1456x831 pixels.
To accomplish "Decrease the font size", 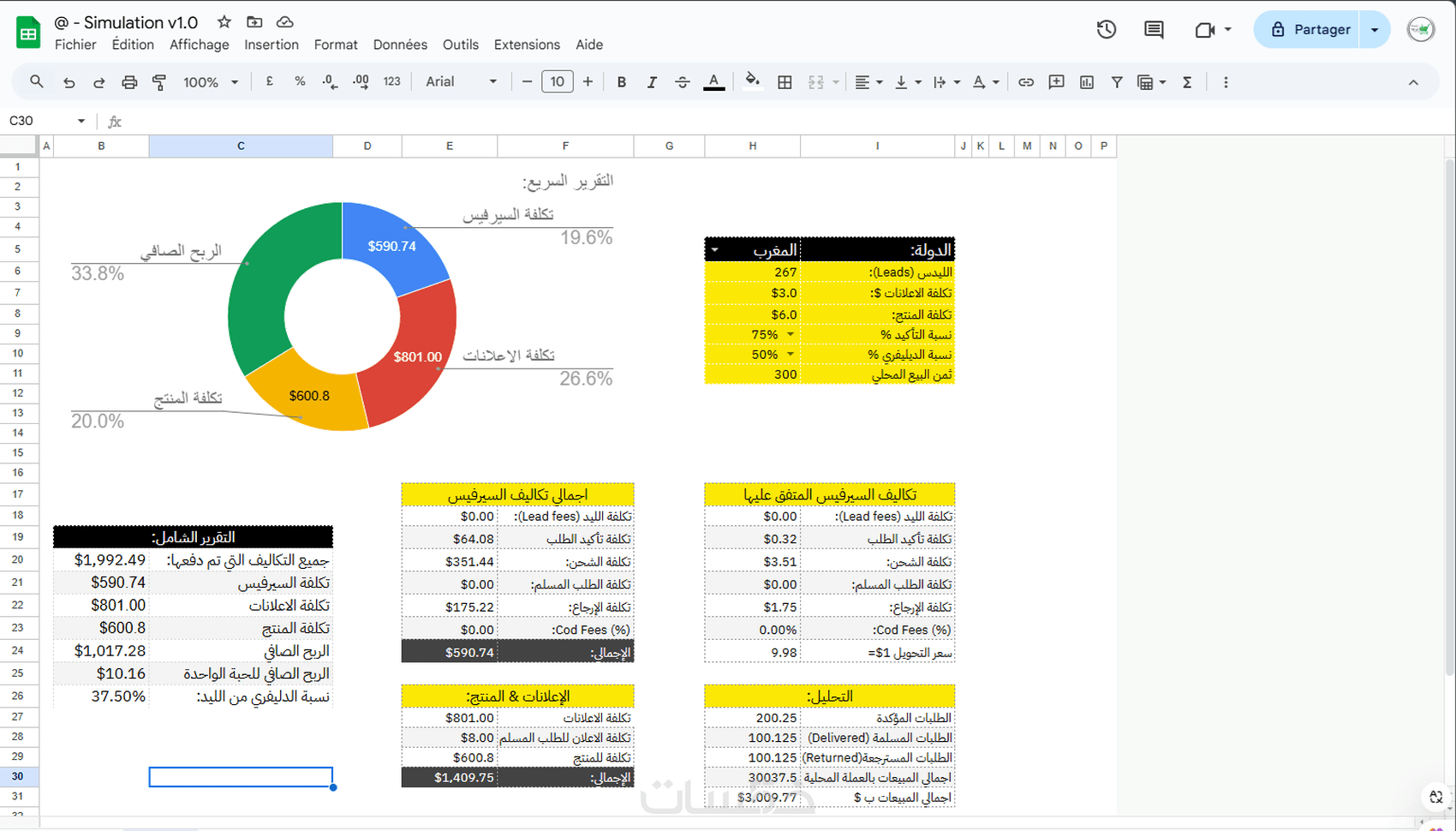I will [527, 82].
